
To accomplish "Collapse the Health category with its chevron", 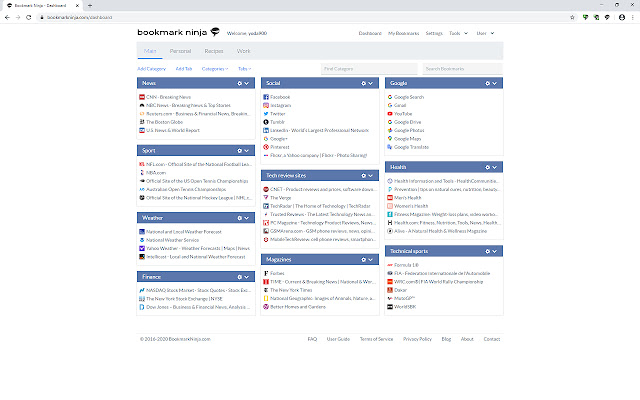I will [494, 167].
